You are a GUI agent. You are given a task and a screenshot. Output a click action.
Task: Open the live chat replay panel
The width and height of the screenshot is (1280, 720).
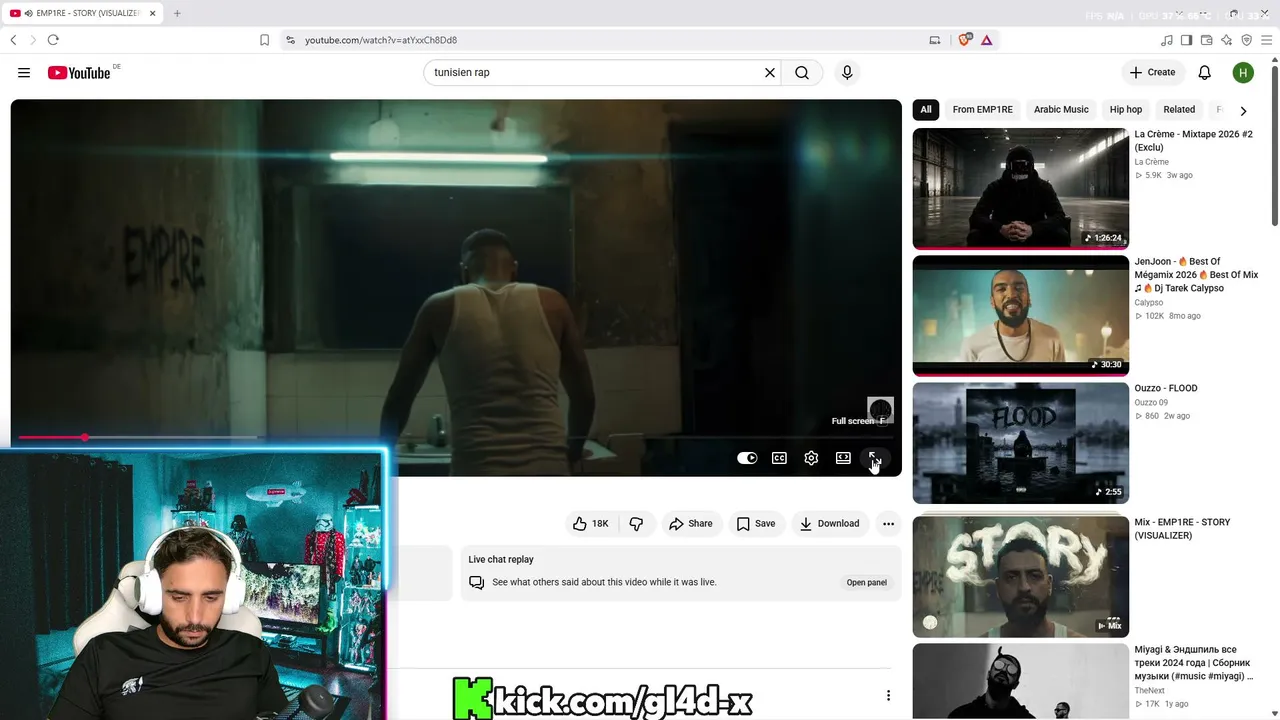click(867, 582)
